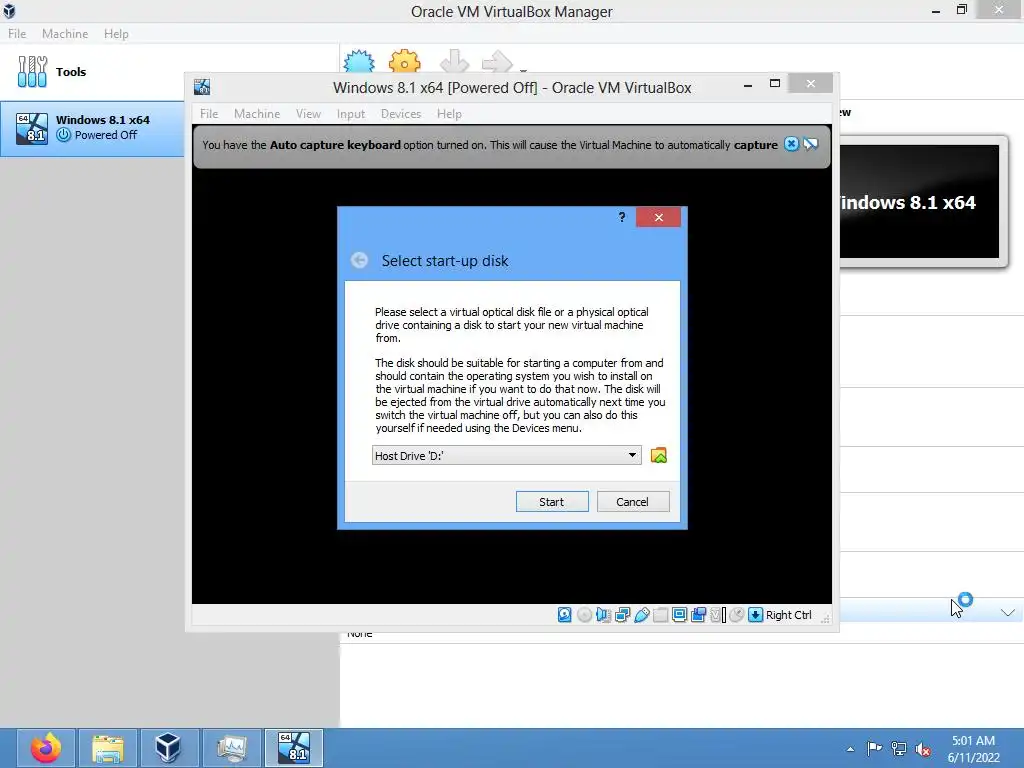Click the host key blue arrow icon
The height and width of the screenshot is (768, 1024).
point(756,615)
